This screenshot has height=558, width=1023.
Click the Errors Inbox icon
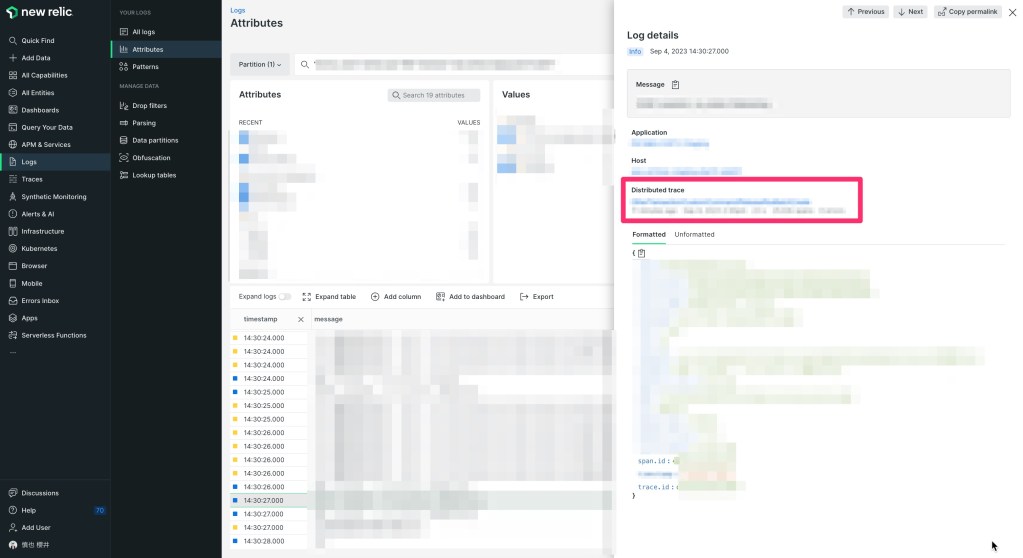[12, 300]
